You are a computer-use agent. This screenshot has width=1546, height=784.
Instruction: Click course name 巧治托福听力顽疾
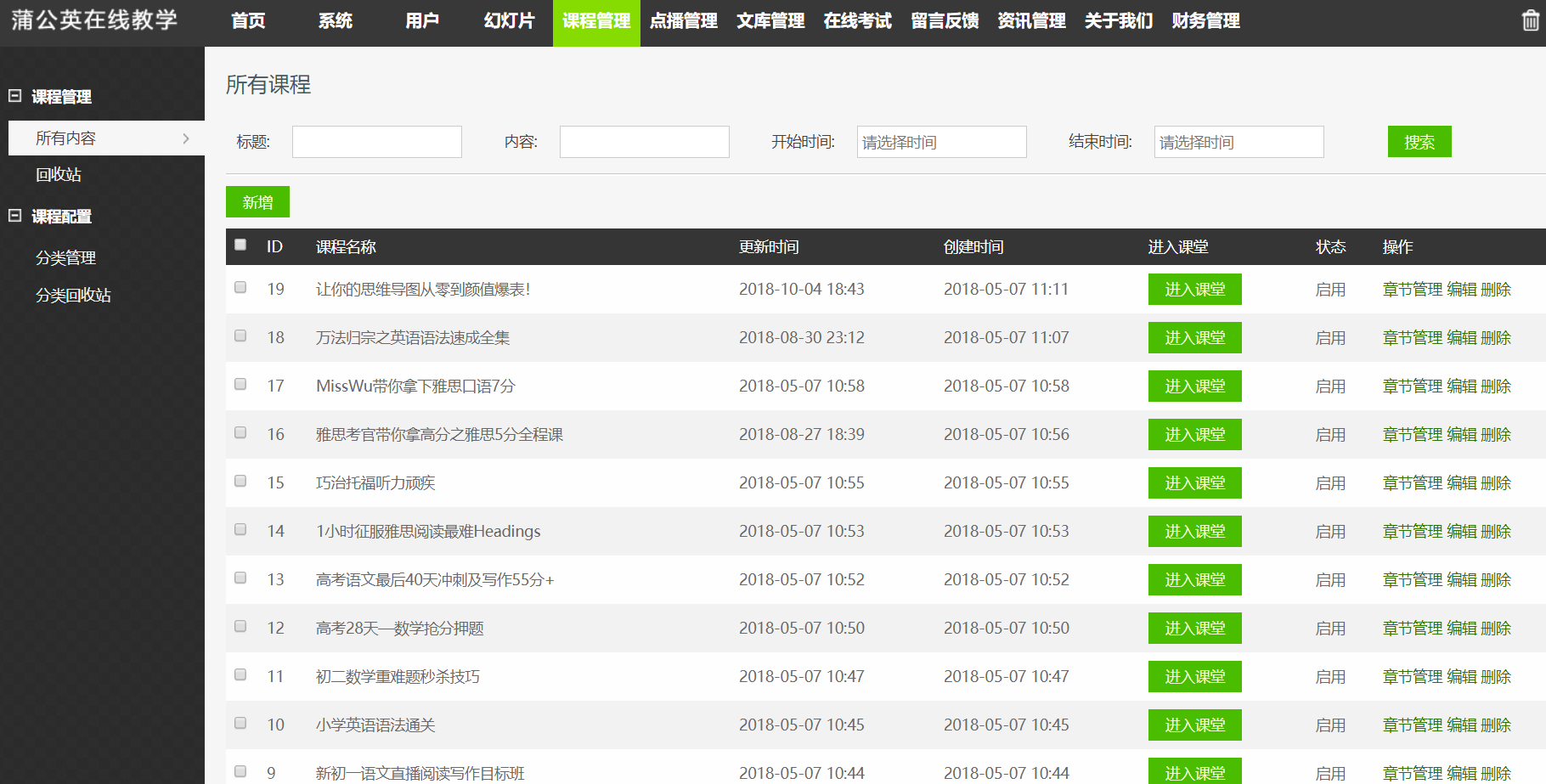tap(375, 482)
